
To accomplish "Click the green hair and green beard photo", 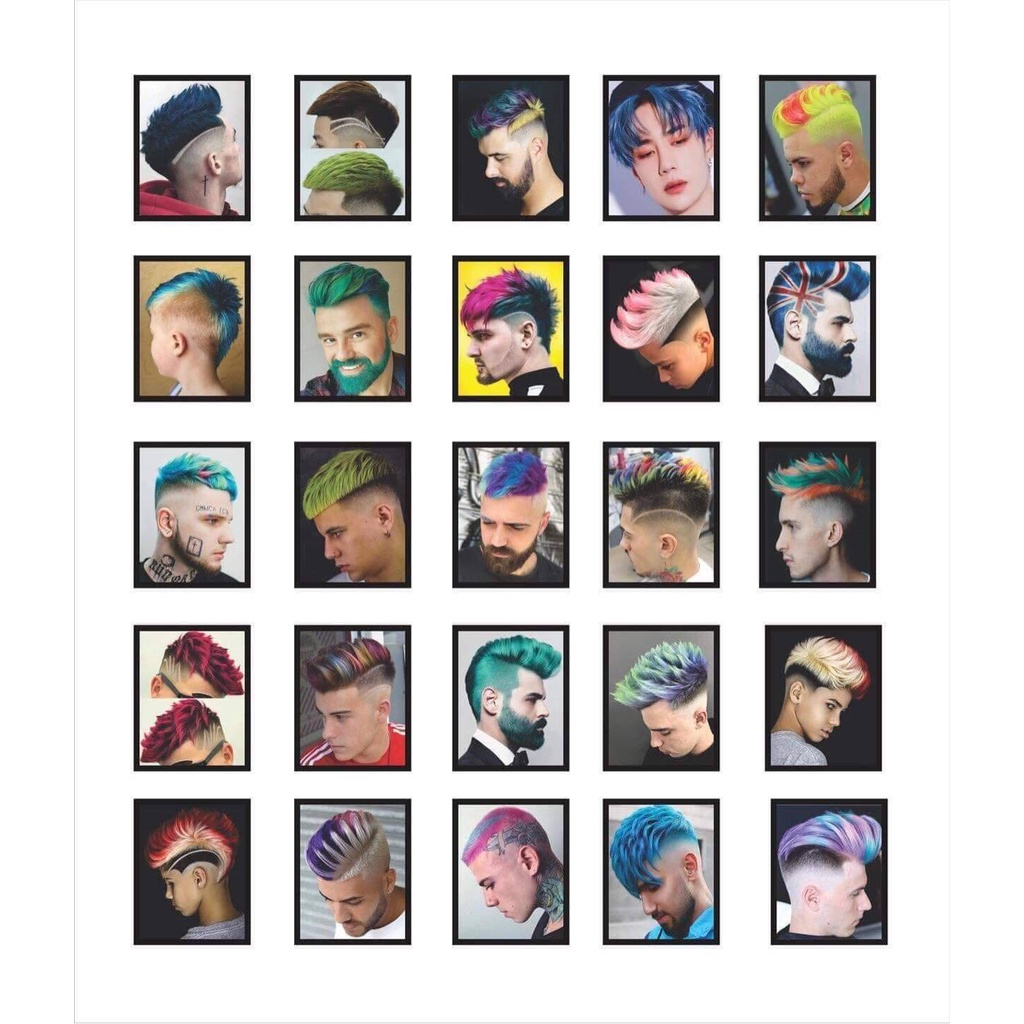I will point(353,328).
